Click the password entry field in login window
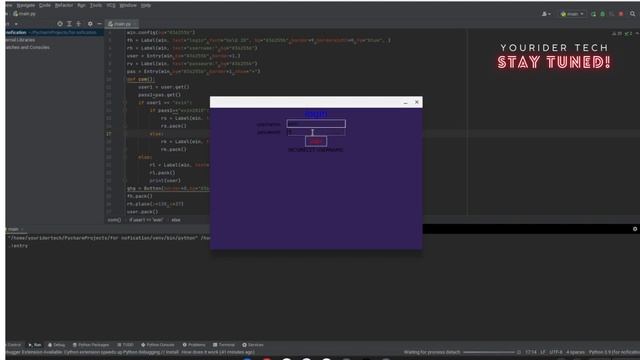This screenshot has width=640, height=360. [316, 132]
